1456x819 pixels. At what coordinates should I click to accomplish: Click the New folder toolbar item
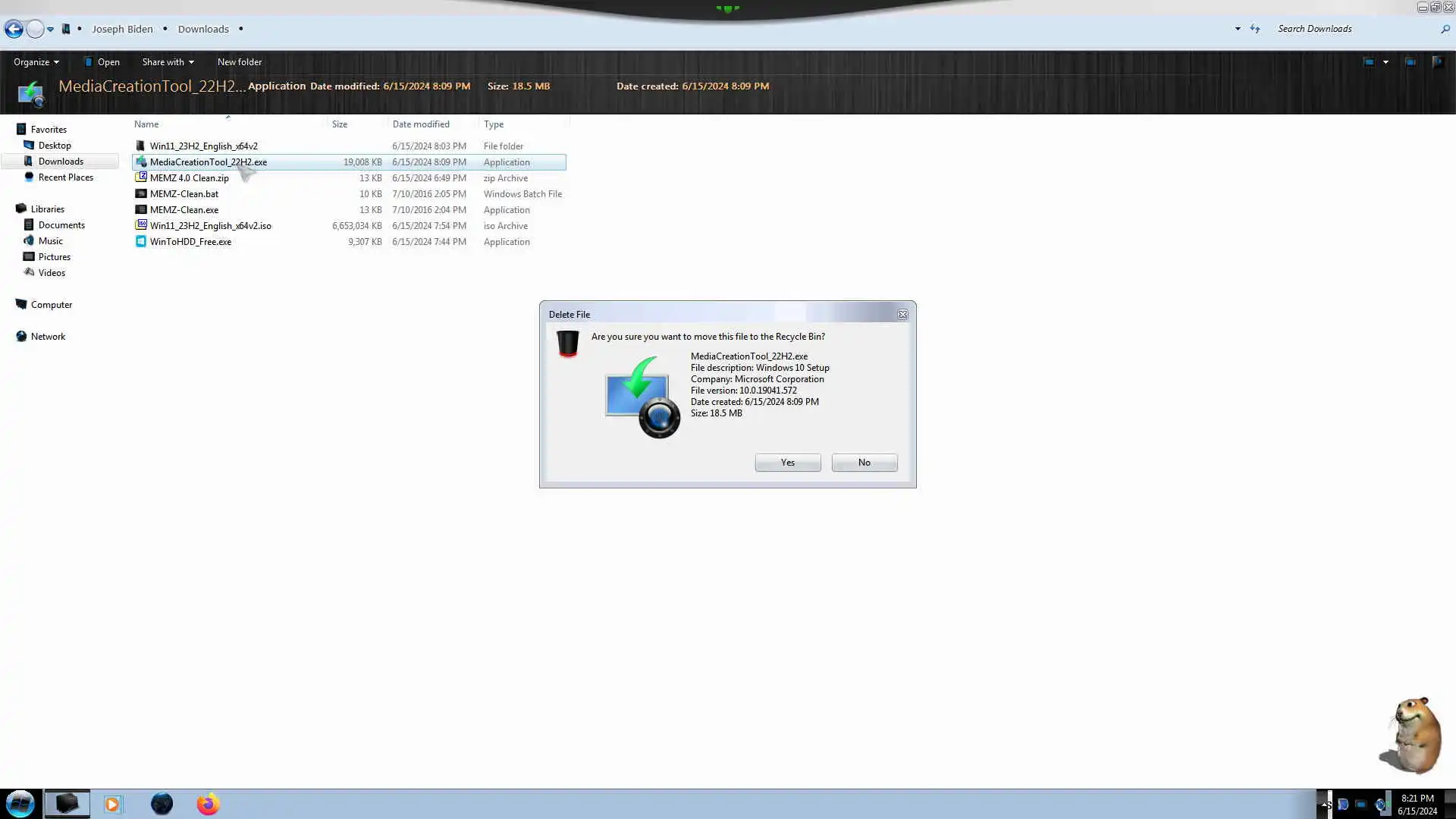(x=239, y=62)
